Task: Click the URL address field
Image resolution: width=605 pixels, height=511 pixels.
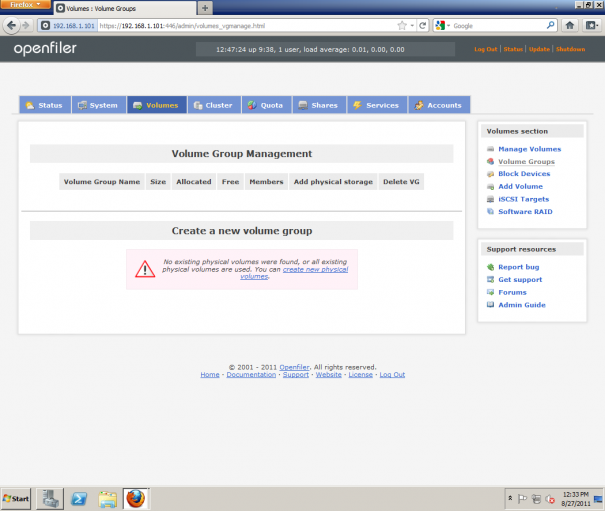Action: point(247,25)
